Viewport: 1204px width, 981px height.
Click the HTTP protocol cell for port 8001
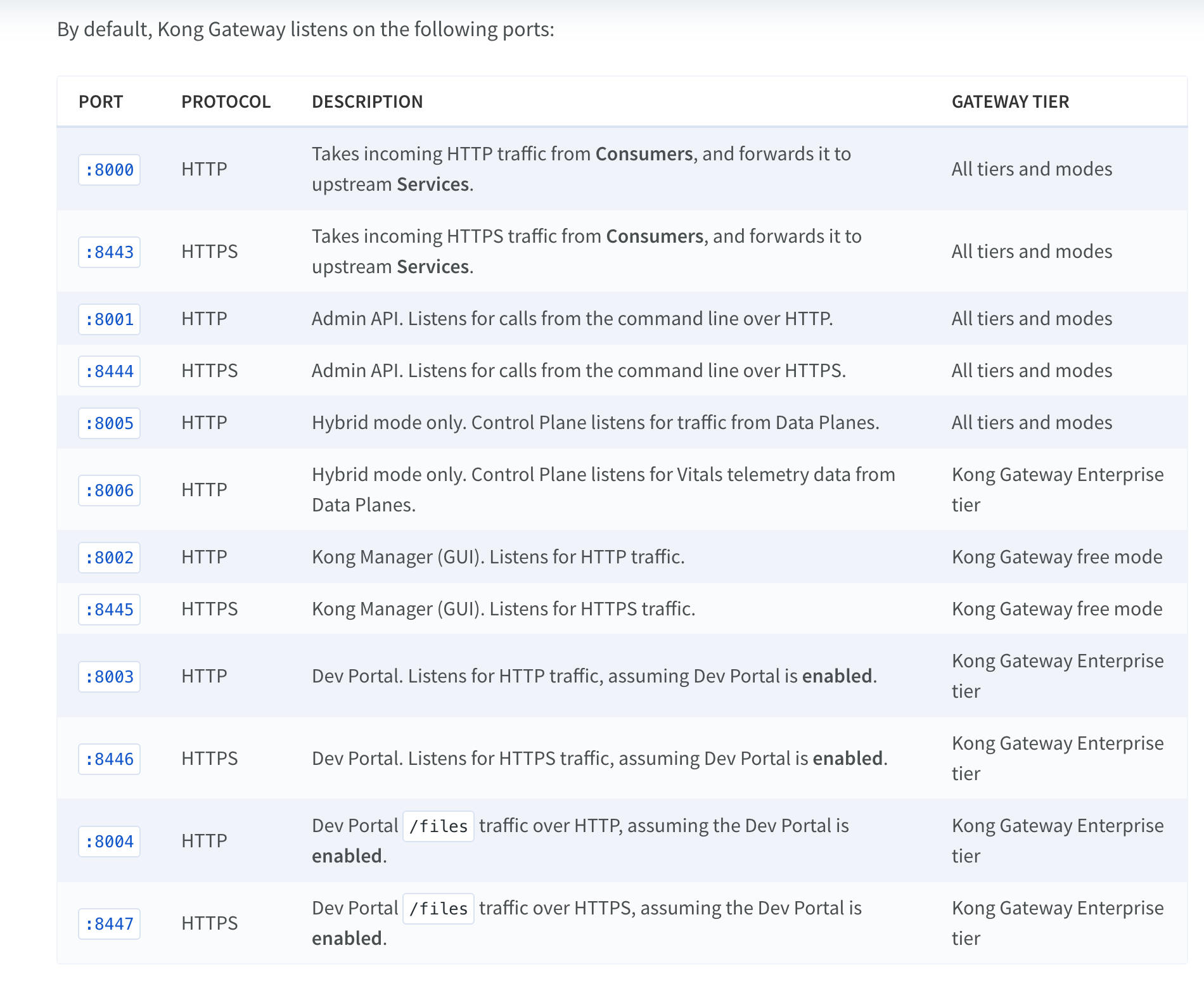tap(204, 319)
